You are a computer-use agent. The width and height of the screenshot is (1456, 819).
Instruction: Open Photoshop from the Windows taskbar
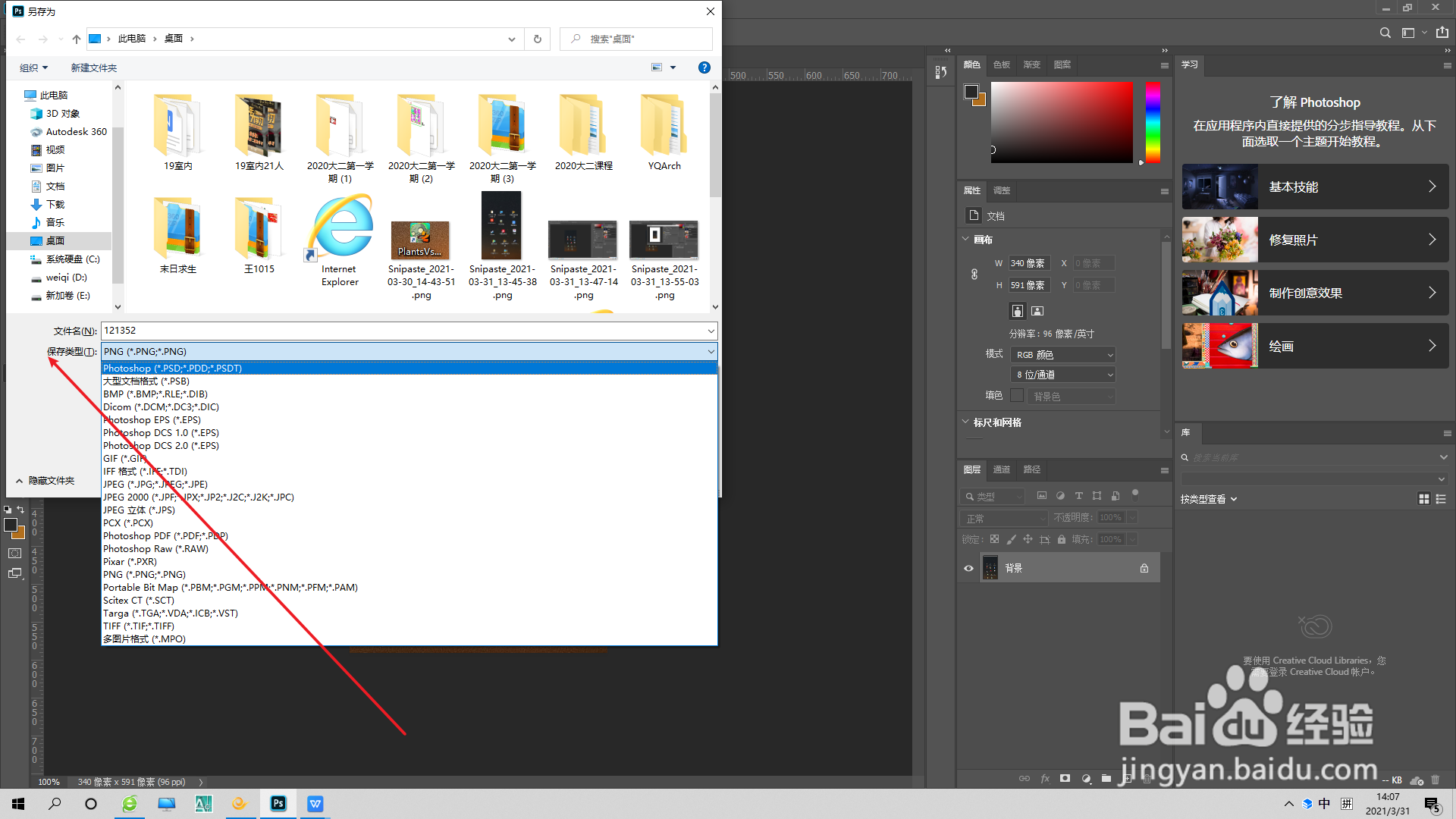coord(278,804)
